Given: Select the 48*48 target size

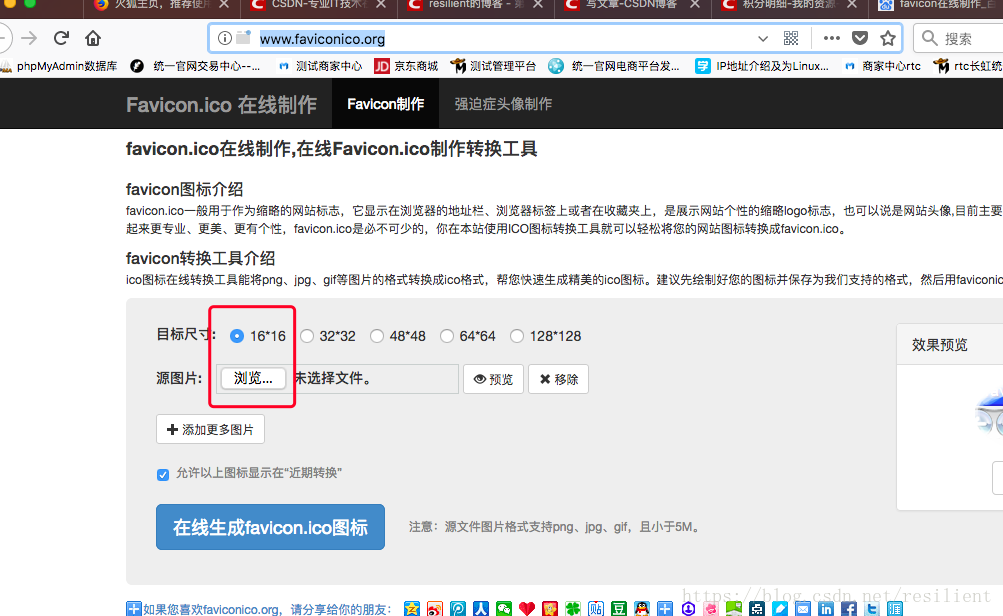Looking at the screenshot, I should click(377, 336).
